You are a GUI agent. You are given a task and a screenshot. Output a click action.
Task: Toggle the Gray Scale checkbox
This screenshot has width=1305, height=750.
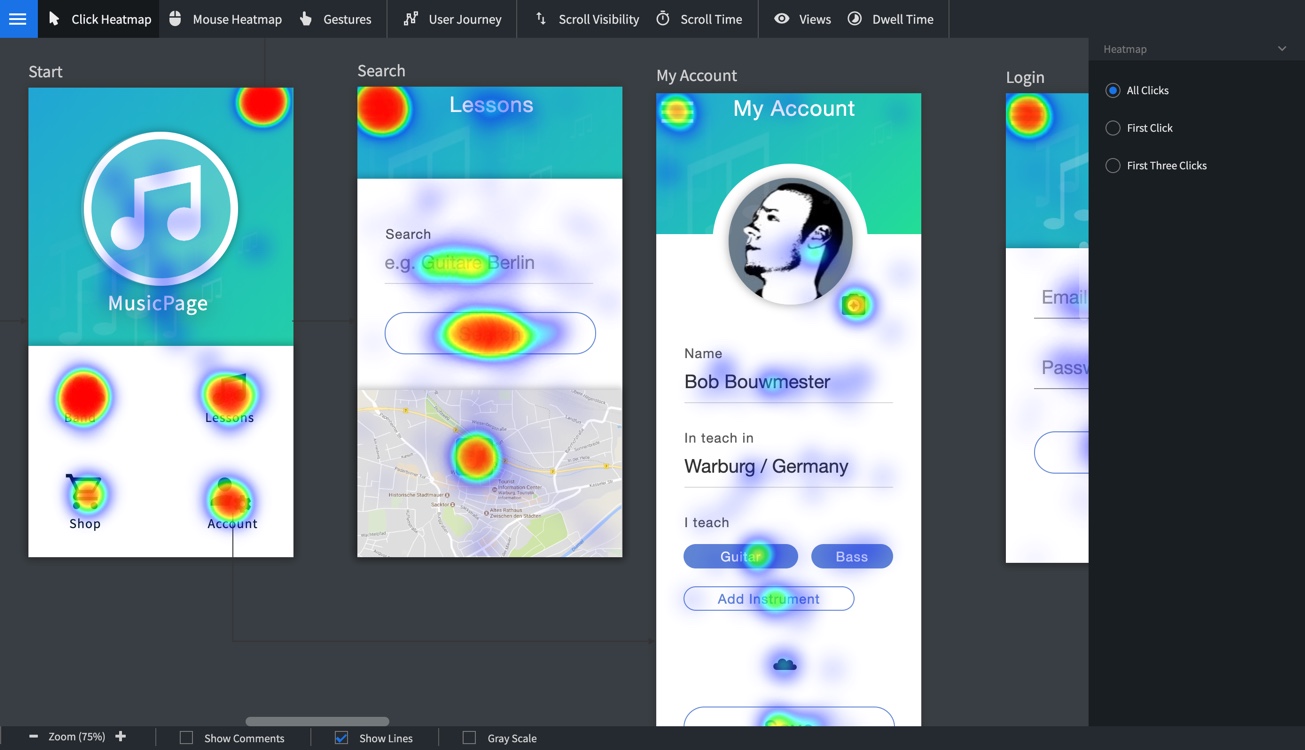(469, 738)
